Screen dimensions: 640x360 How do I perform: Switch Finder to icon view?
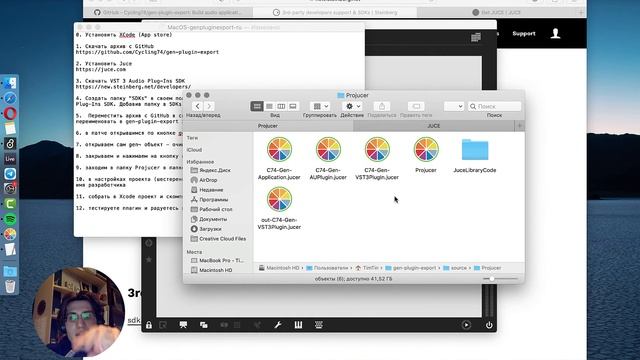(x=257, y=106)
